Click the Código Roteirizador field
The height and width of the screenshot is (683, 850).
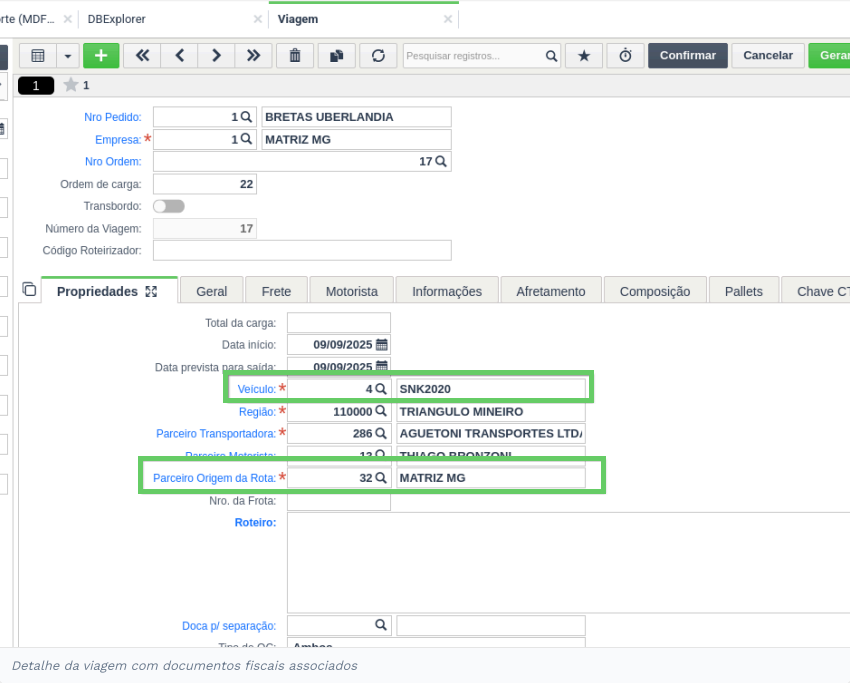[x=302, y=250]
